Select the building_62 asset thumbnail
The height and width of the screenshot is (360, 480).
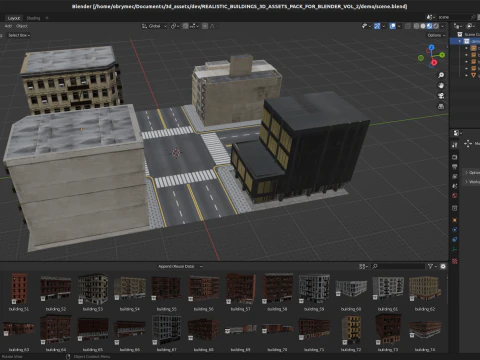[x=425, y=289]
